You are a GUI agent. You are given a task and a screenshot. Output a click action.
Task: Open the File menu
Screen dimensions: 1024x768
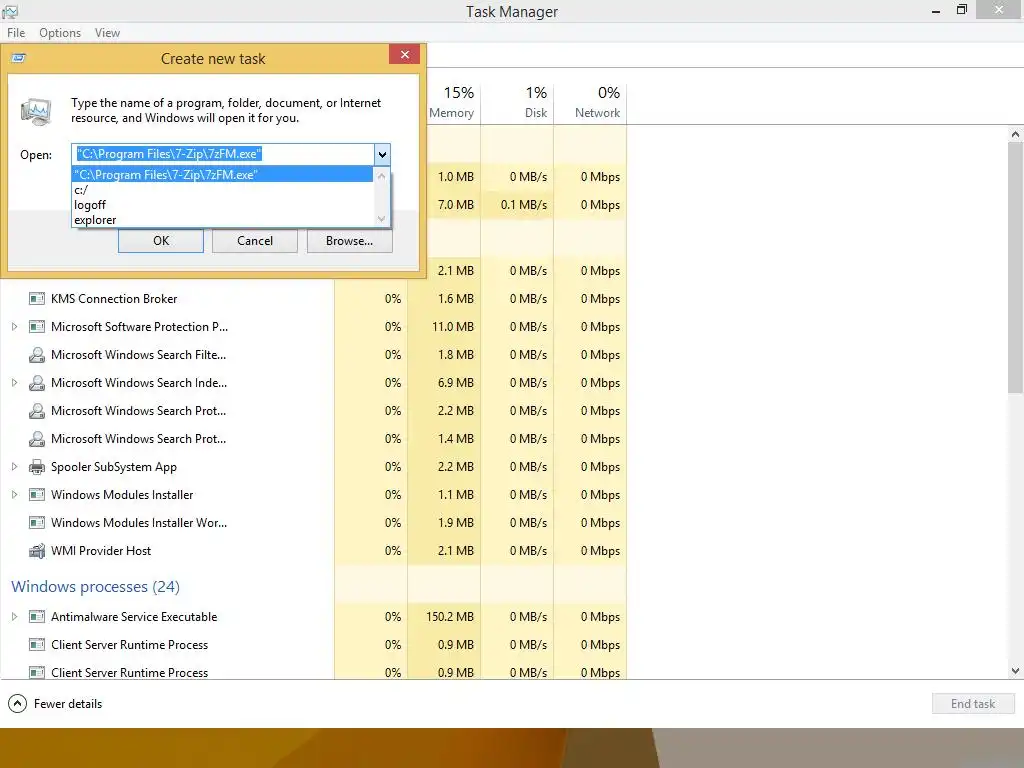point(16,33)
